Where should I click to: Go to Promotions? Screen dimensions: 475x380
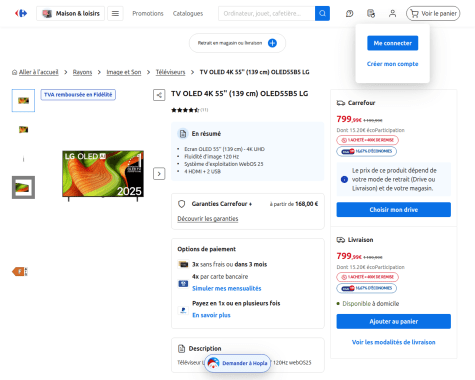[x=148, y=13]
